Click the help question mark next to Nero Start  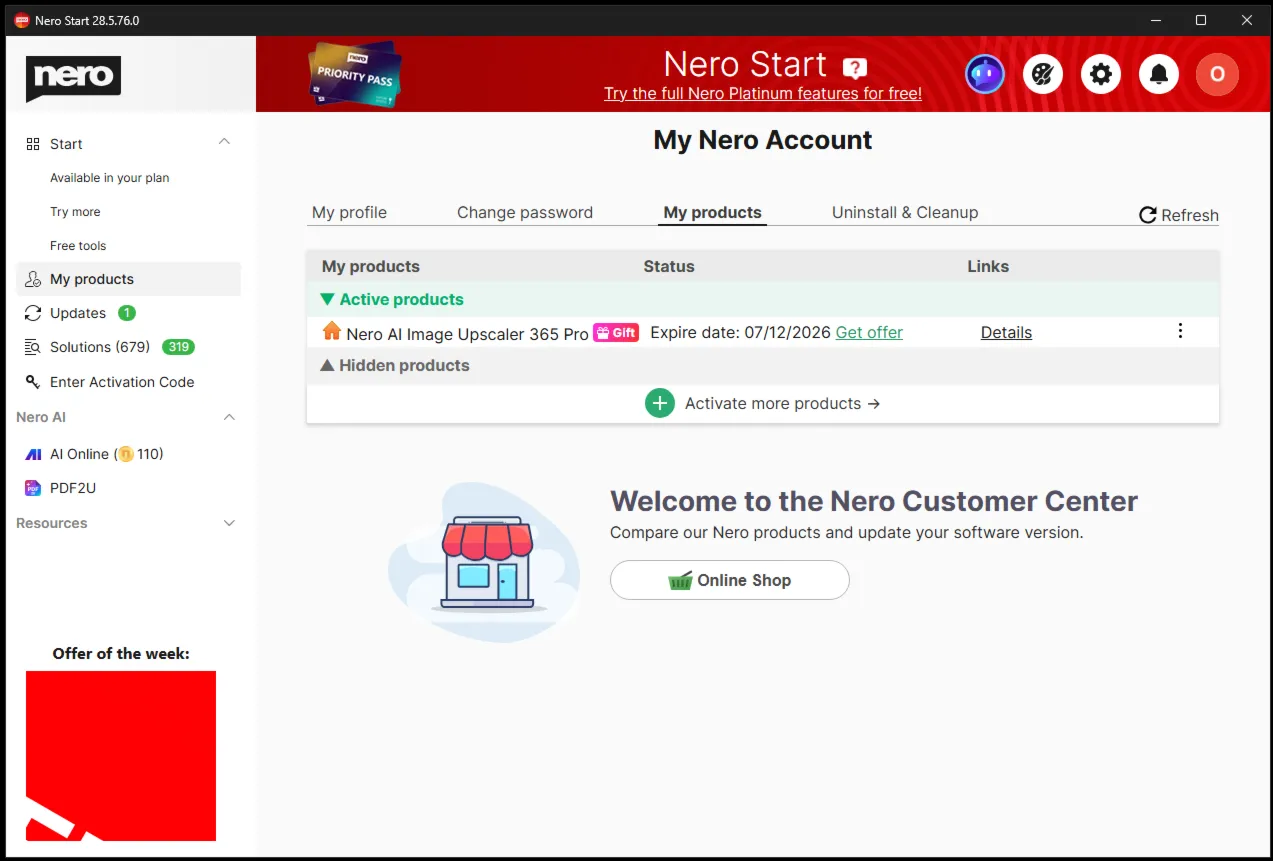[855, 68]
